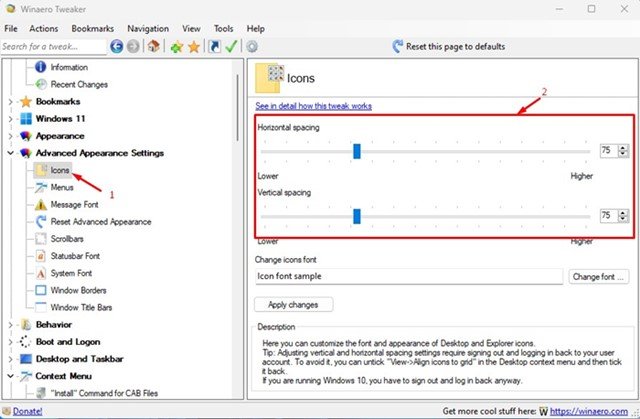Click the Window Title Bars icon
Viewport: 640px width, 419px height.
[x=41, y=307]
